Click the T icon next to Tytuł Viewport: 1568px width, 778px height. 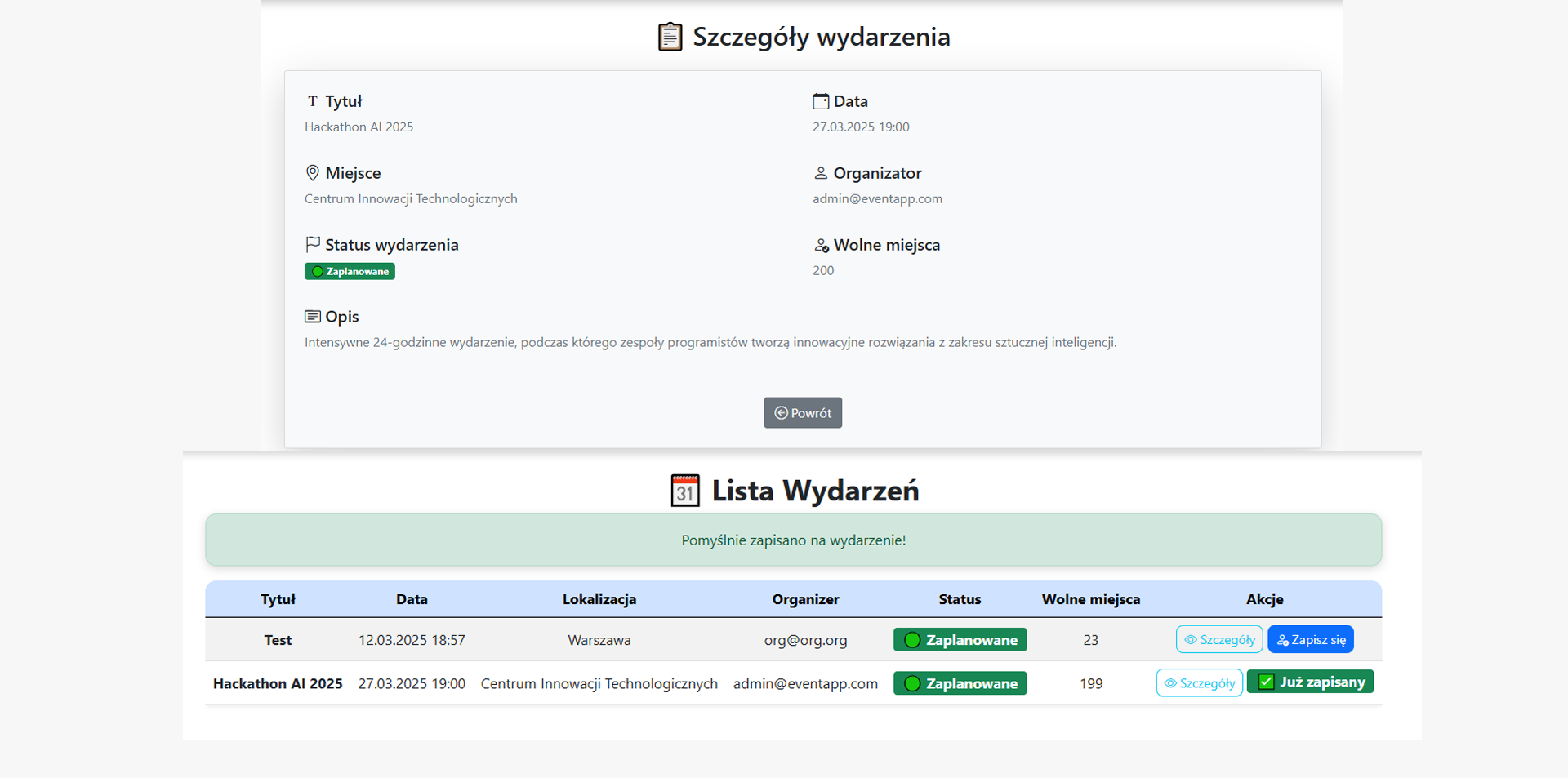pos(313,101)
